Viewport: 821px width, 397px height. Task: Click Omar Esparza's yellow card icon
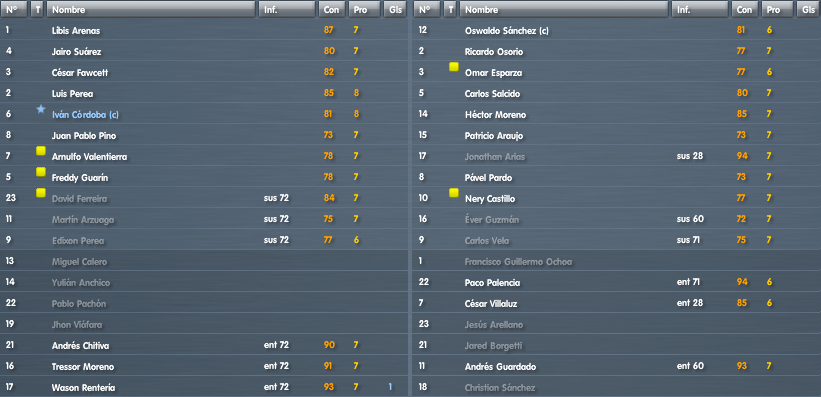pos(454,67)
